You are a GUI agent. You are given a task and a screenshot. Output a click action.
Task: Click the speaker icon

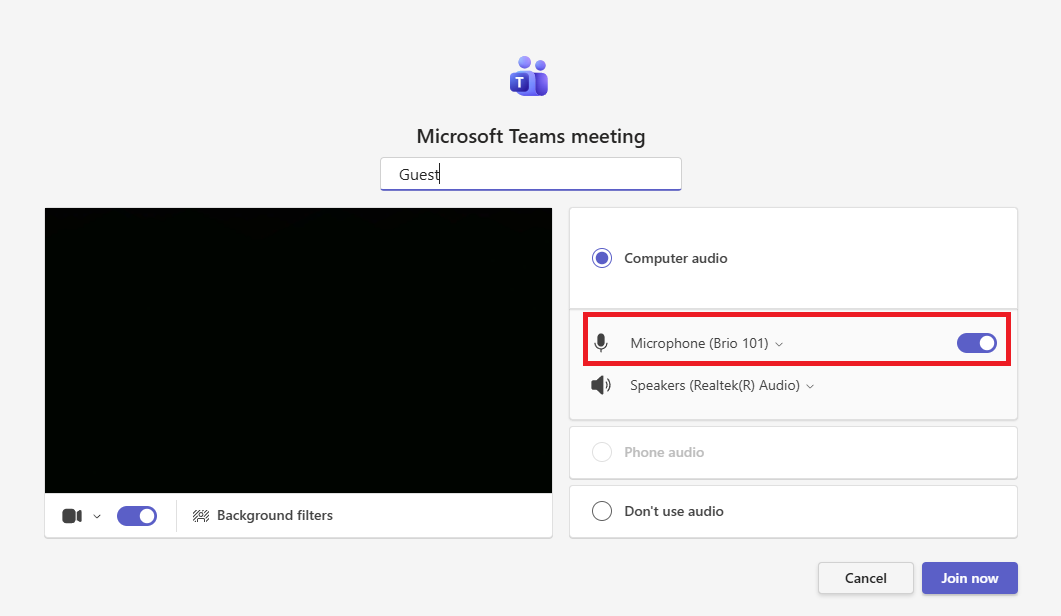601,385
